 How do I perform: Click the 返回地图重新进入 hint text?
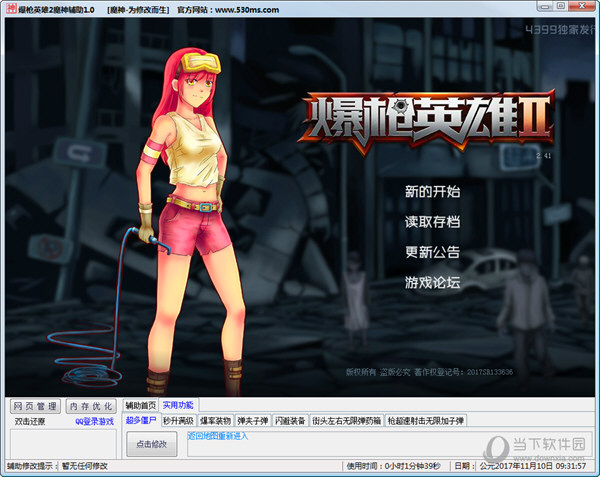(x=217, y=436)
